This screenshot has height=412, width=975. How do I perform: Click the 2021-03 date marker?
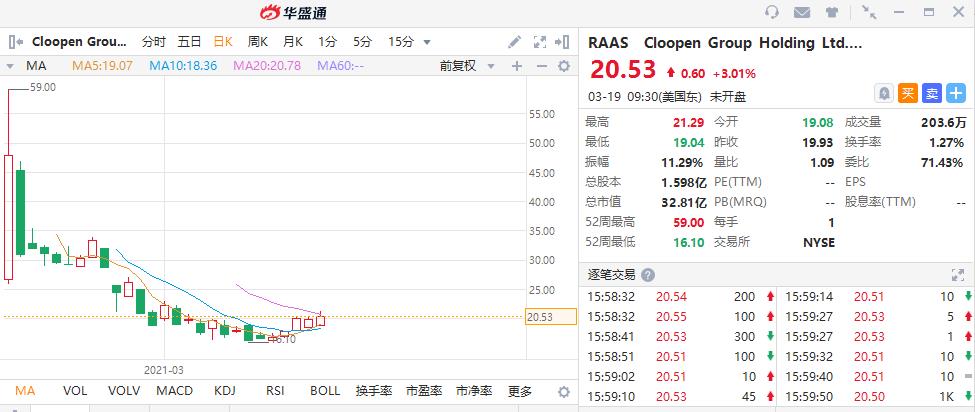(164, 370)
